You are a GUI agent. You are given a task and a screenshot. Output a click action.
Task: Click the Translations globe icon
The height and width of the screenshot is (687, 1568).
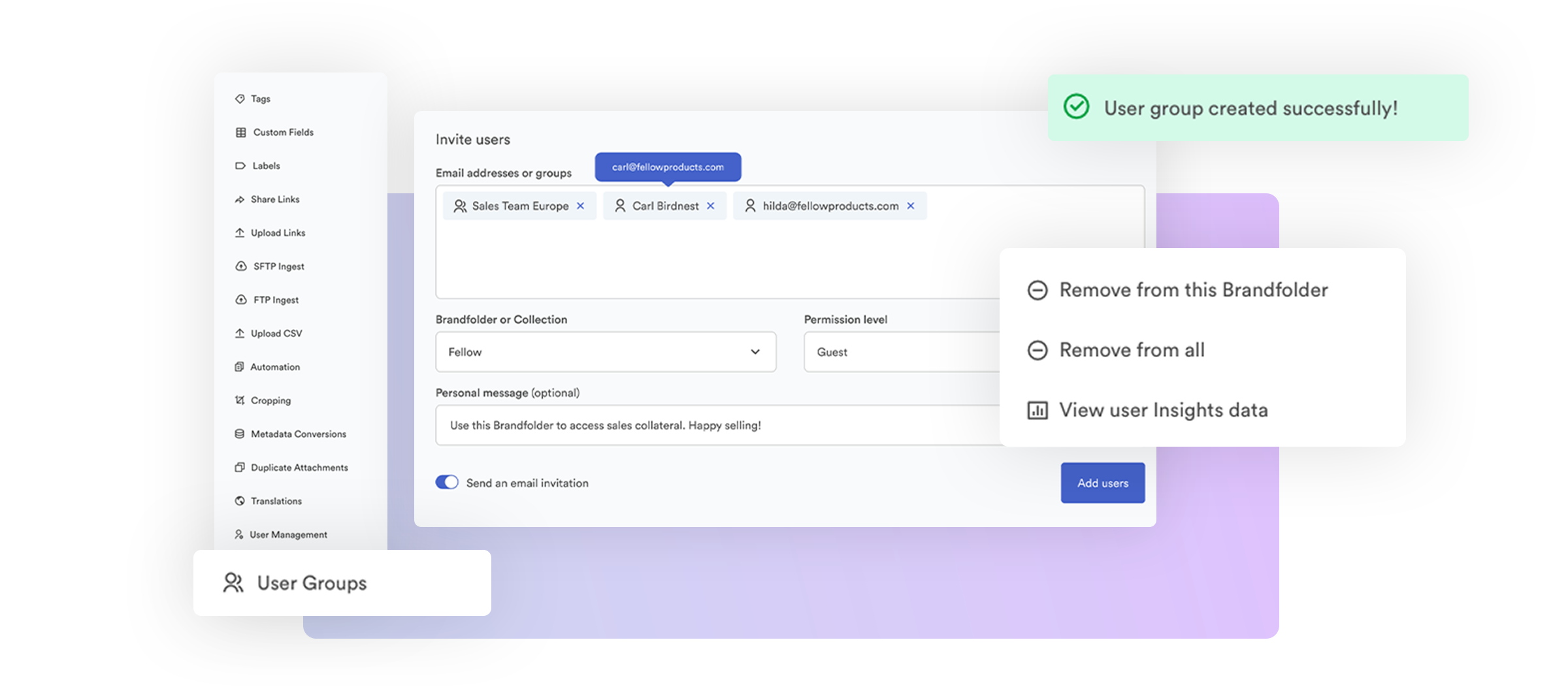(240, 501)
